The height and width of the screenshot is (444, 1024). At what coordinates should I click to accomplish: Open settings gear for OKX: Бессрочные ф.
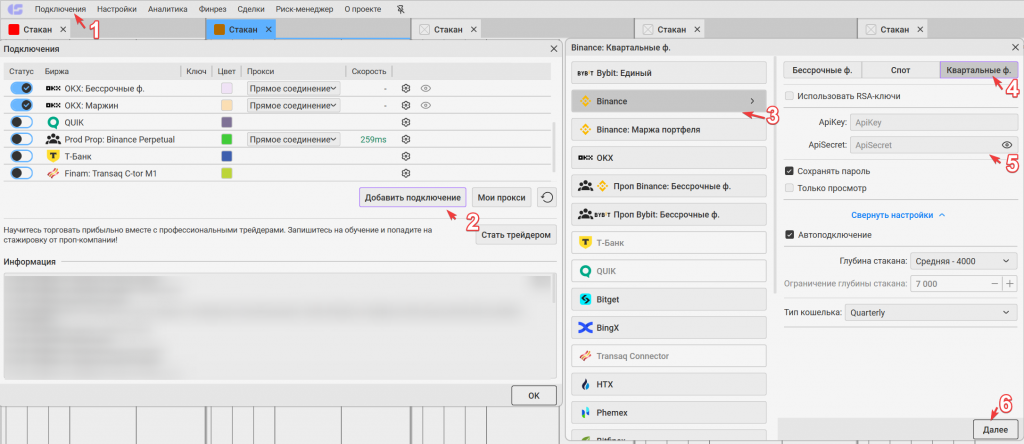click(406, 88)
